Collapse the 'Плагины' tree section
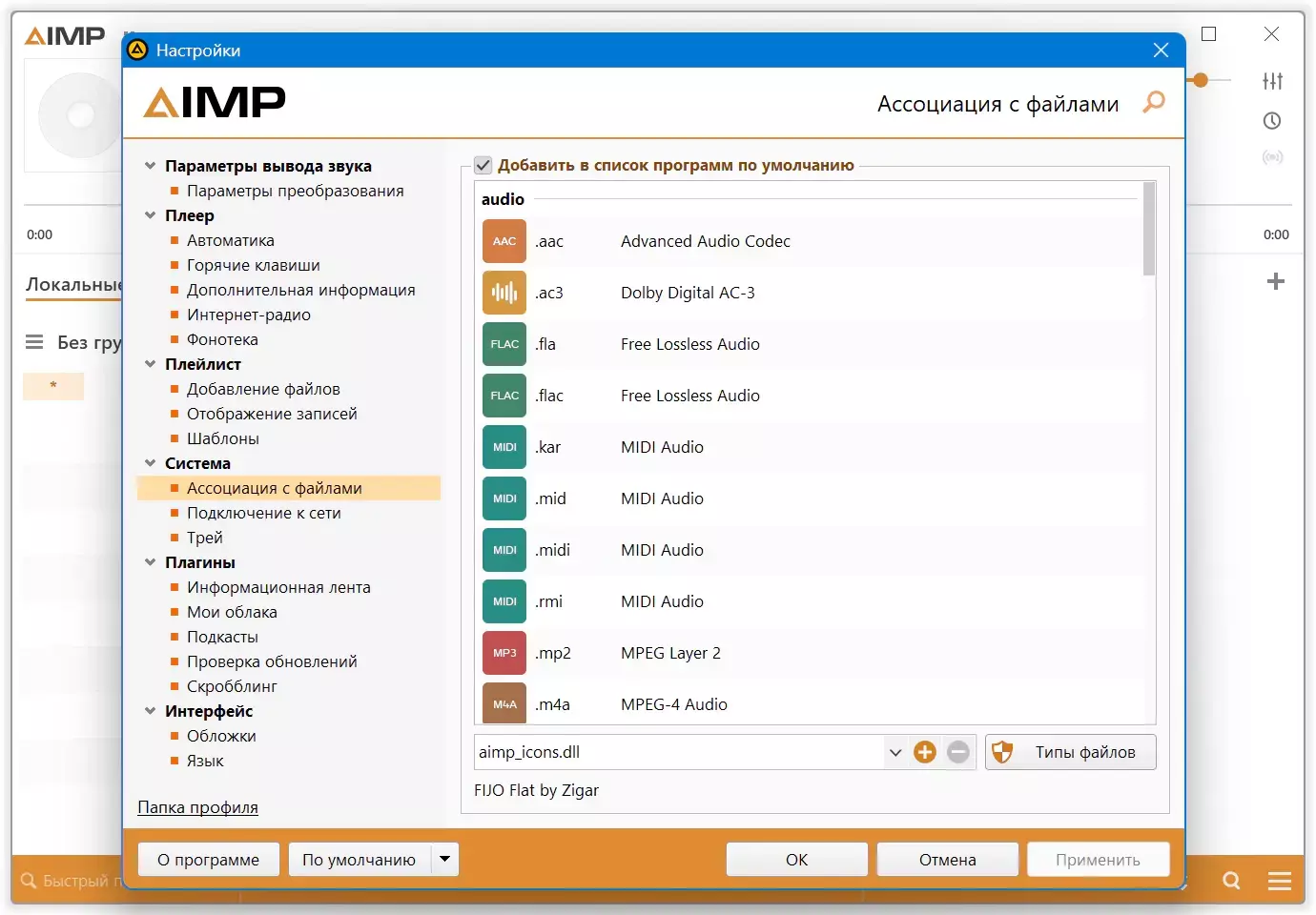The height and width of the screenshot is (915, 1316). 150,562
